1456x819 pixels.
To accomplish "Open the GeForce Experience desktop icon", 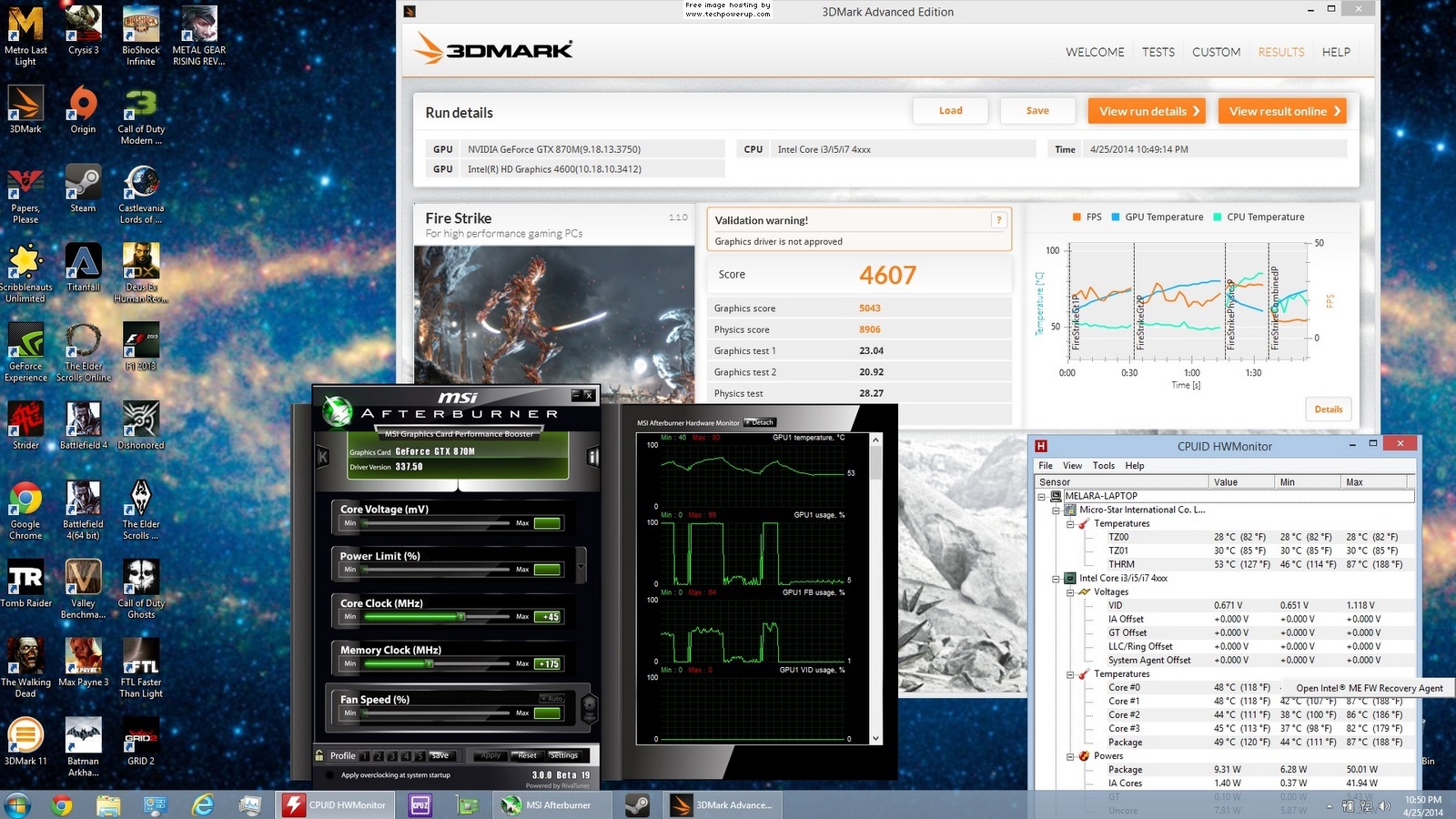I will coord(25,352).
